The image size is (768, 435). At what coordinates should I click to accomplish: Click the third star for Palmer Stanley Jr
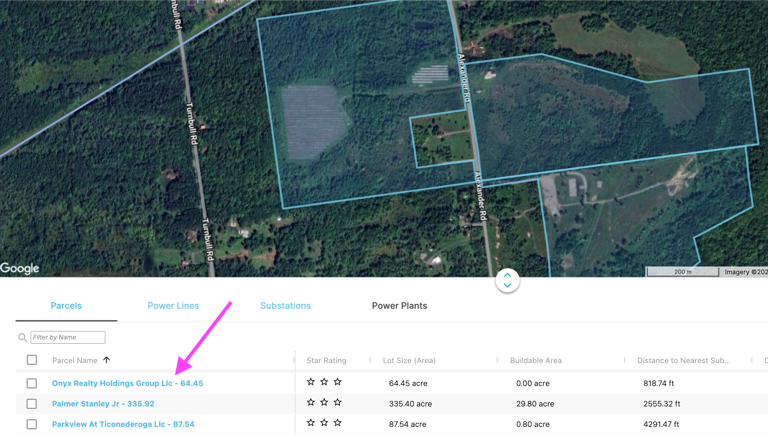point(338,403)
